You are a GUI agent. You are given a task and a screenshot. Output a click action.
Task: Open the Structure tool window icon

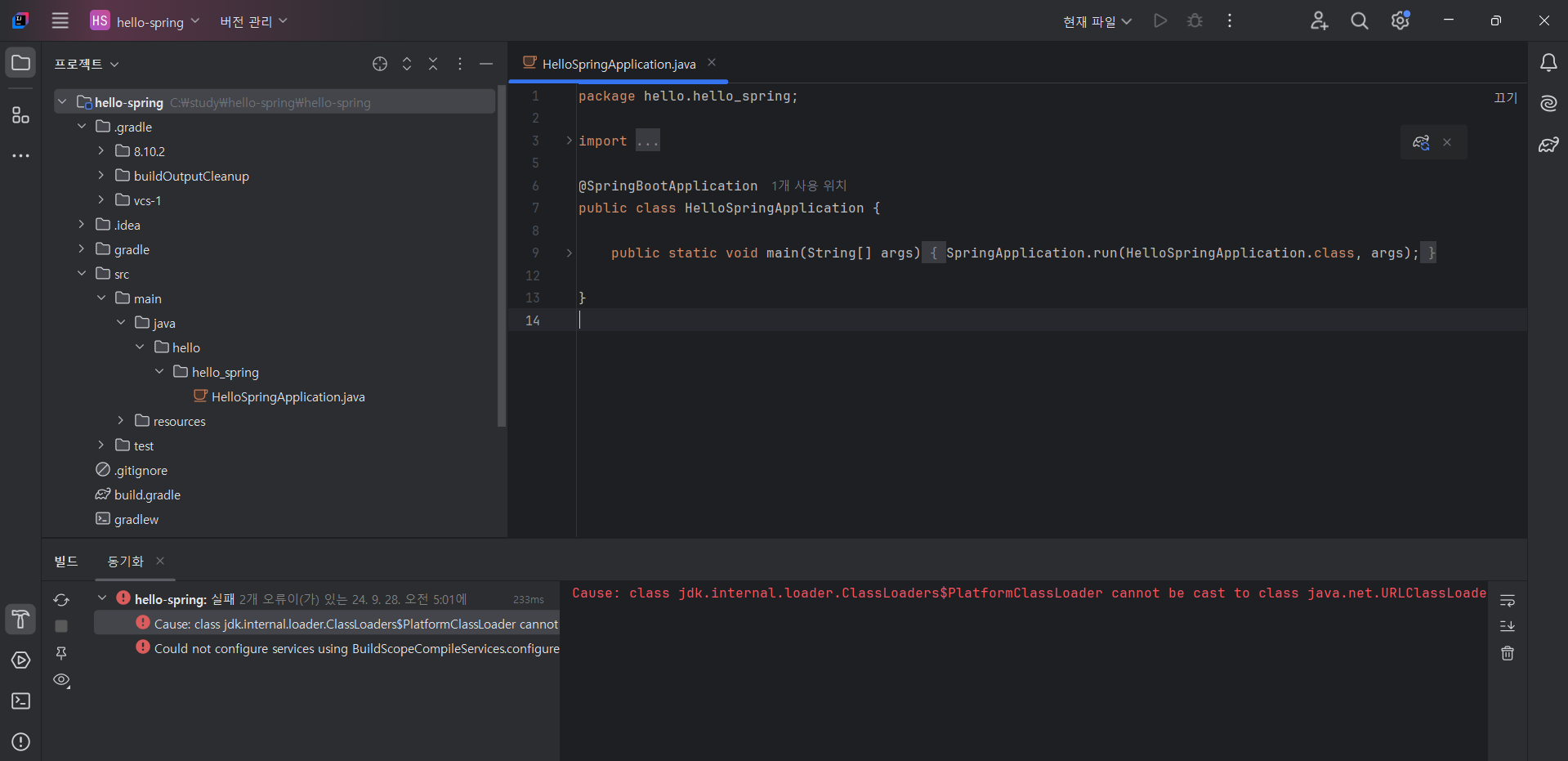point(20,115)
